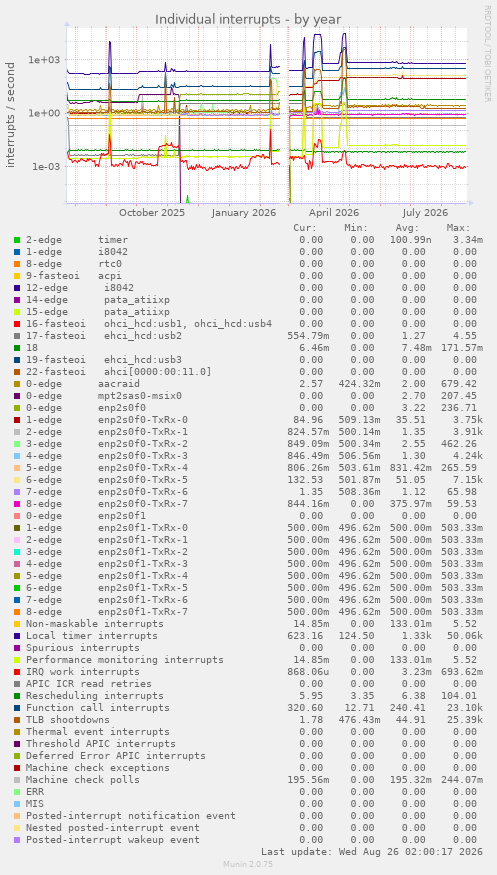Click the enp2s0f0-TxRx-5 color swatch

coord(17,480)
